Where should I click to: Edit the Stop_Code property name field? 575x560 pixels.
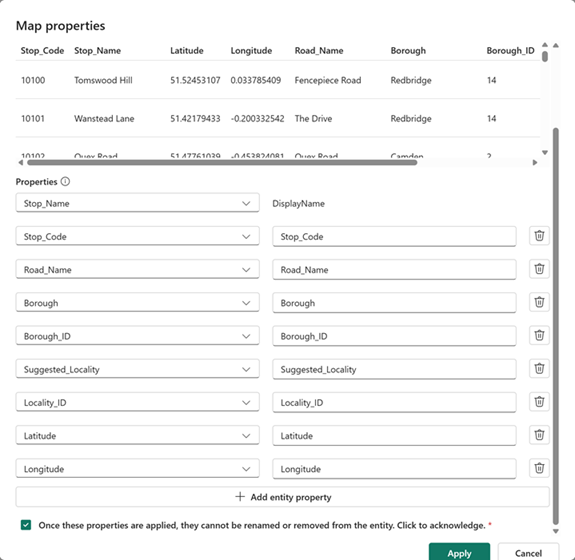tap(394, 236)
